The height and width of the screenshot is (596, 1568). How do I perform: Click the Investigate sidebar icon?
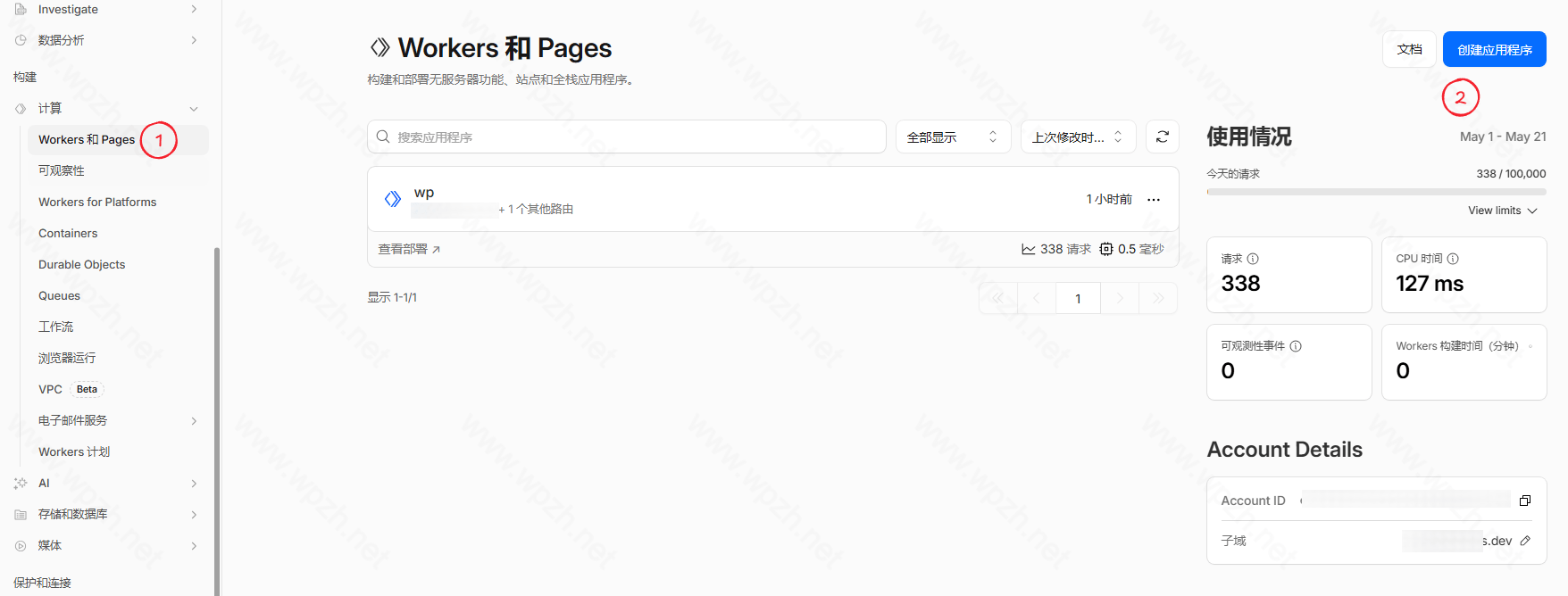click(x=21, y=9)
